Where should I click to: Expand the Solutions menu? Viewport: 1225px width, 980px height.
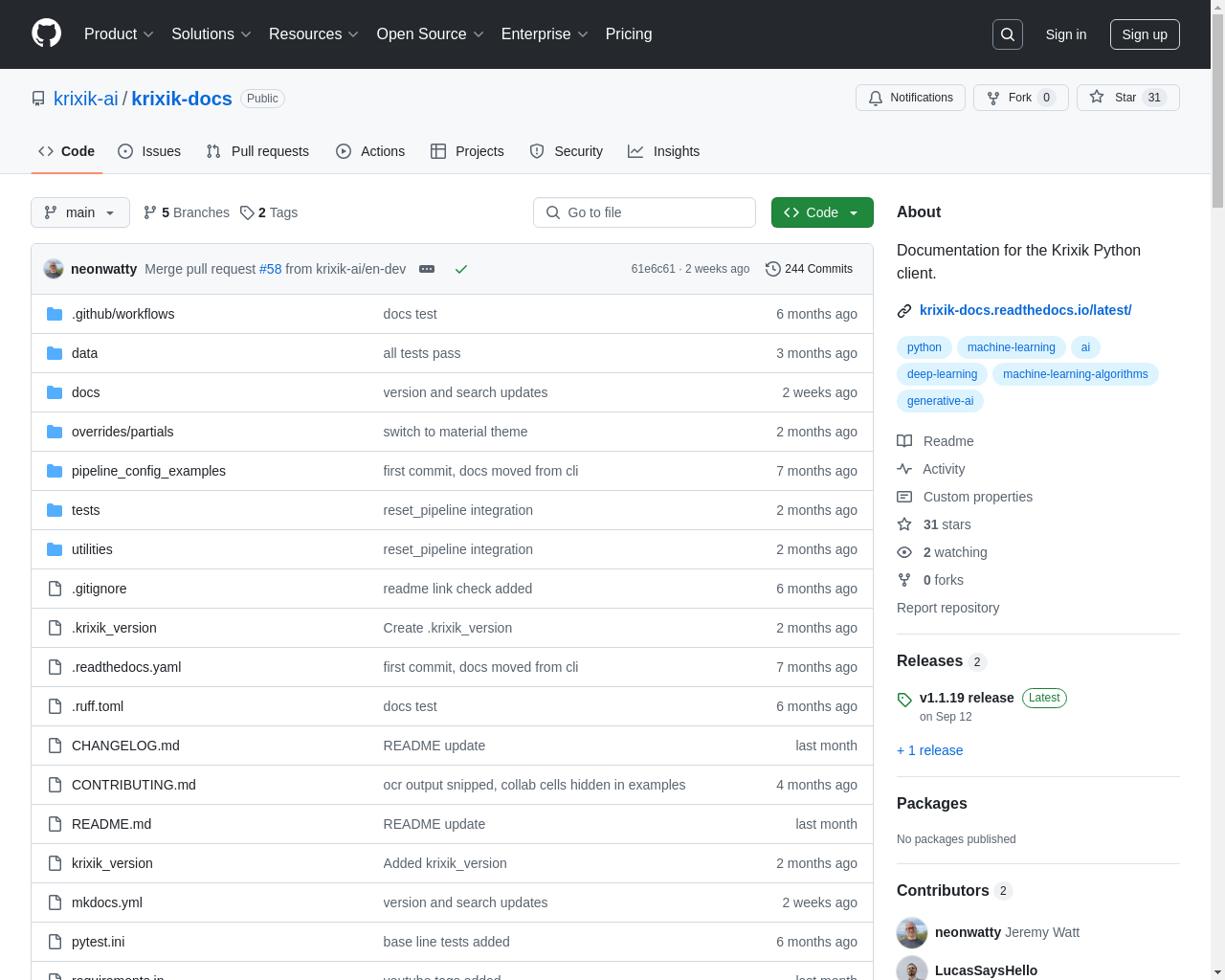tap(212, 33)
